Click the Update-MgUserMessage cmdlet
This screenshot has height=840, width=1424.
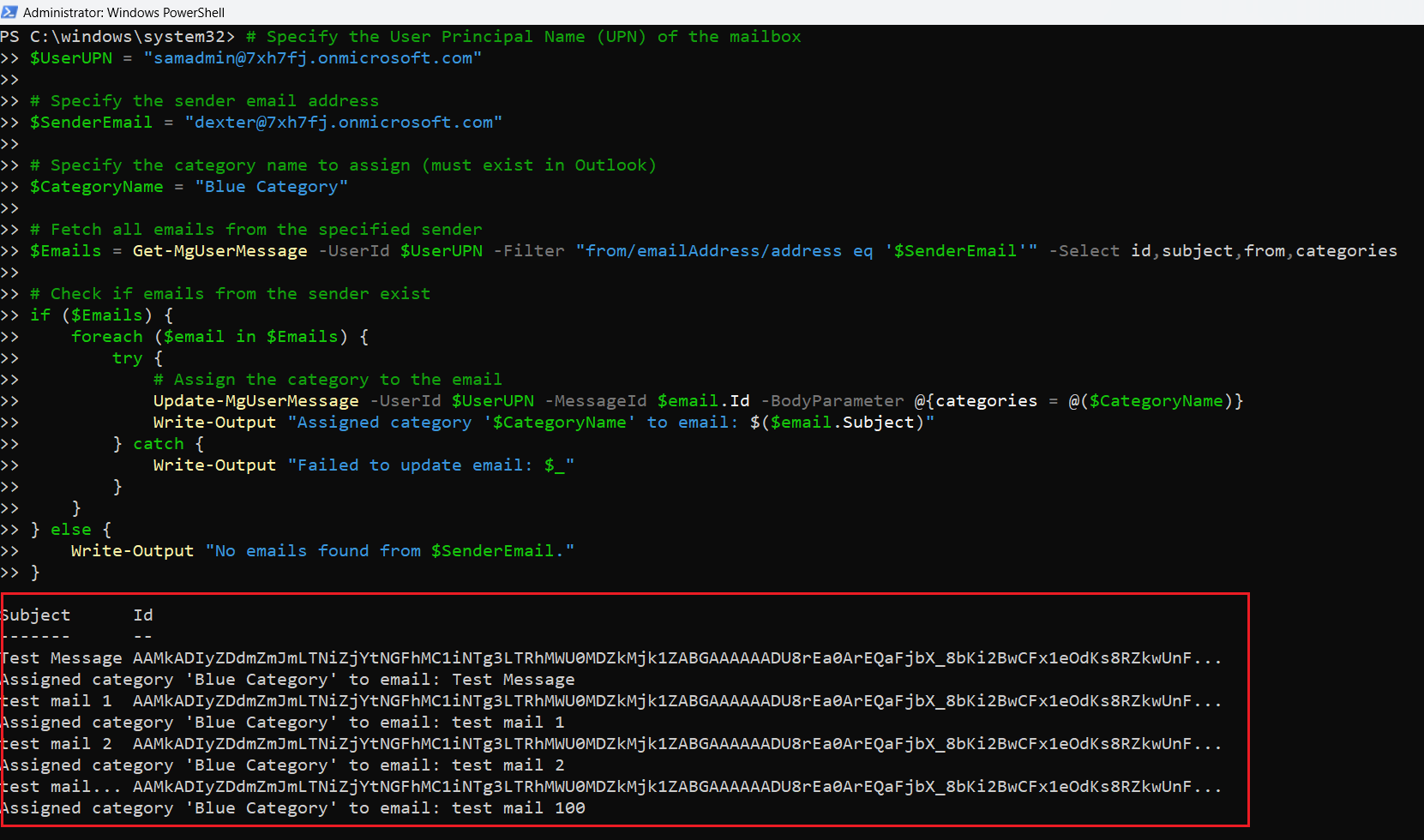(x=255, y=401)
